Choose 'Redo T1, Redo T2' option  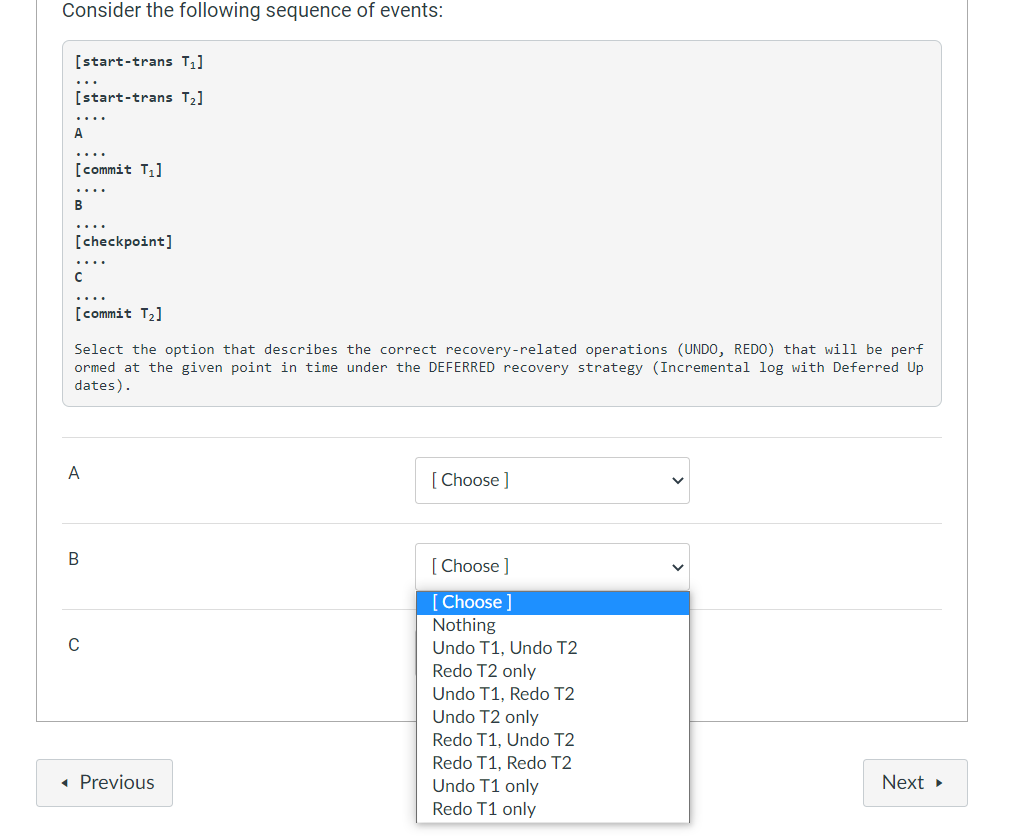[553, 763]
